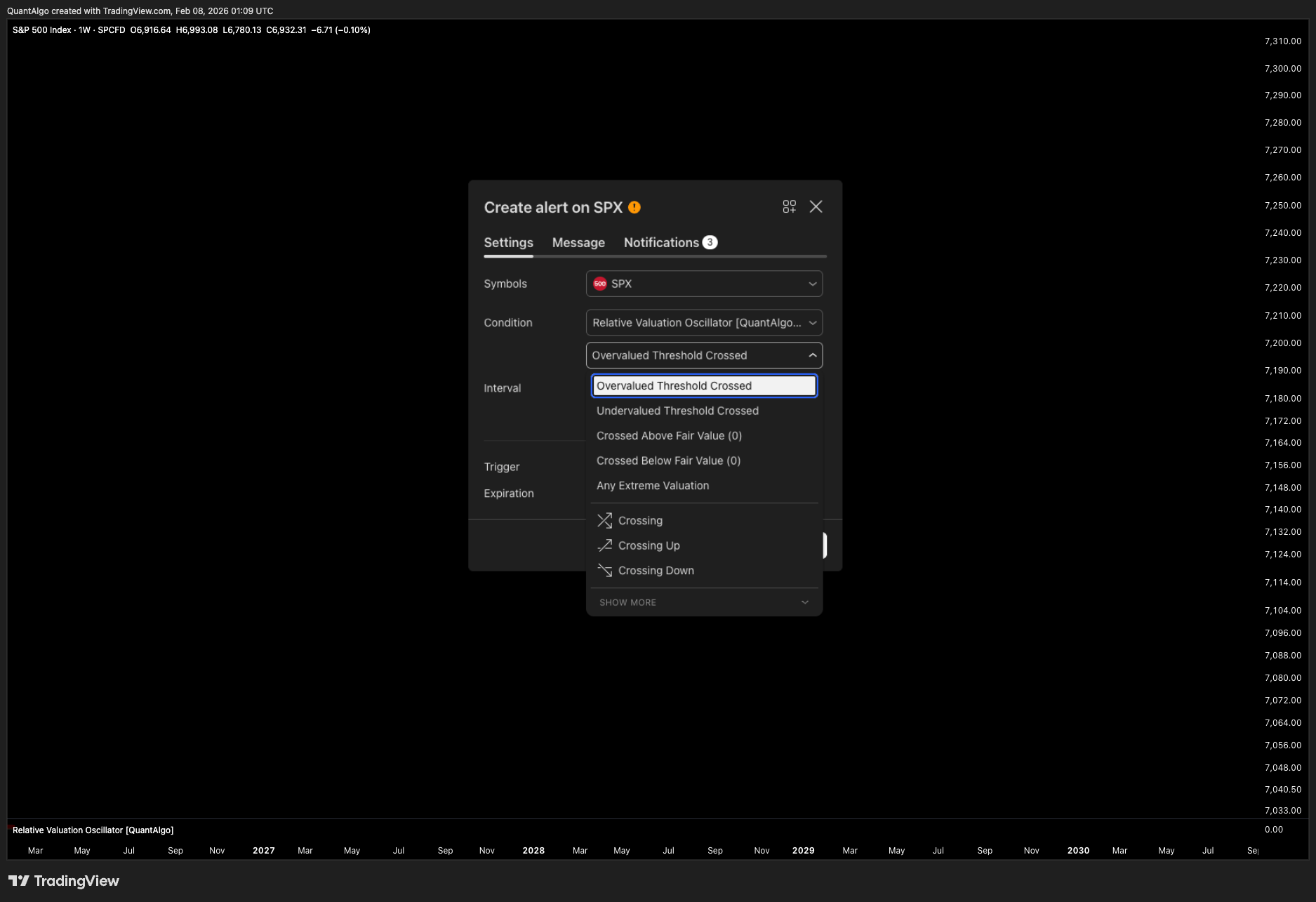Viewport: 1316px width, 902px height.
Task: Click the 0.00 oscillator scale value
Action: [x=1273, y=830]
